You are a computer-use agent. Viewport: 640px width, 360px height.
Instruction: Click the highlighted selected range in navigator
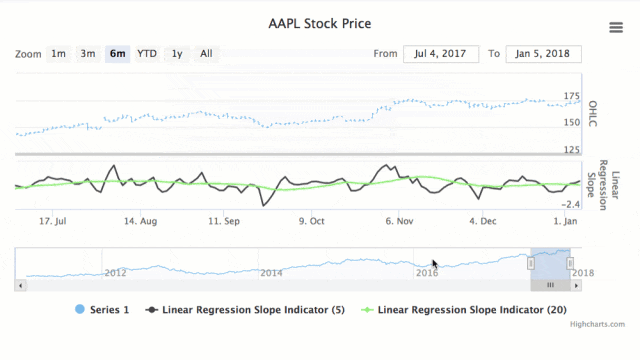pos(550,263)
